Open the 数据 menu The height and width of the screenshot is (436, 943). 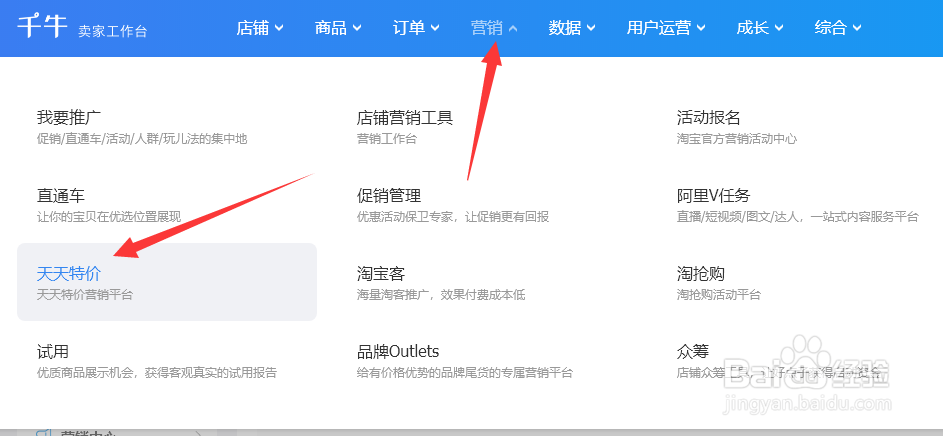(572, 28)
